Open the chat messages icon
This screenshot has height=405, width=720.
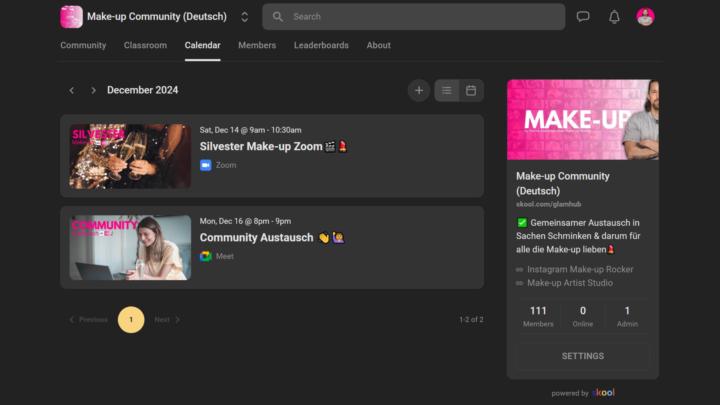coord(583,17)
